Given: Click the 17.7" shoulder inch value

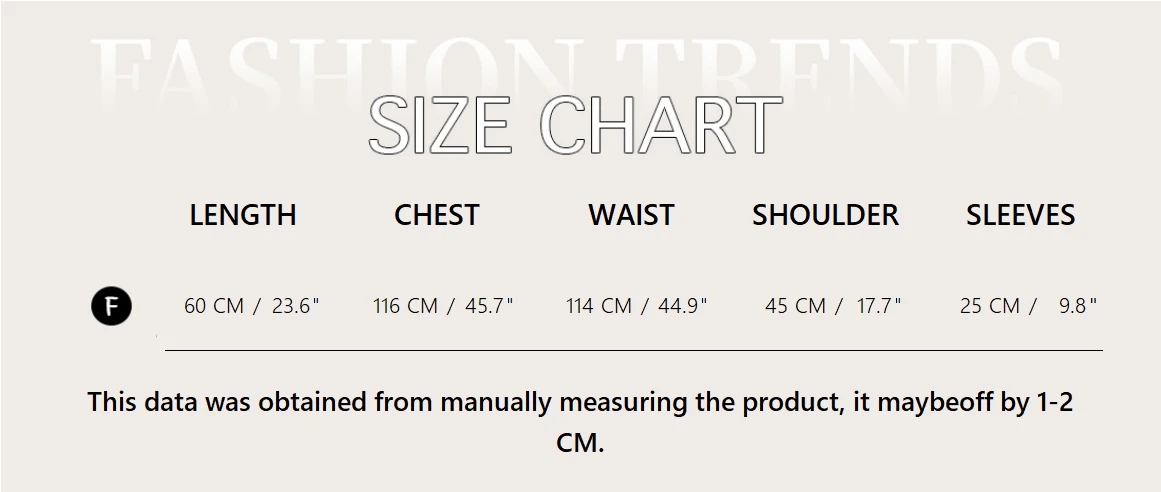Looking at the screenshot, I should coord(879,306).
